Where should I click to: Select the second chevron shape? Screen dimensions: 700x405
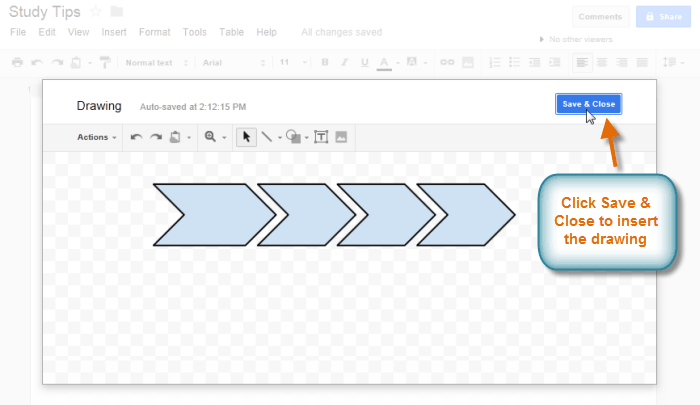(x=306, y=215)
